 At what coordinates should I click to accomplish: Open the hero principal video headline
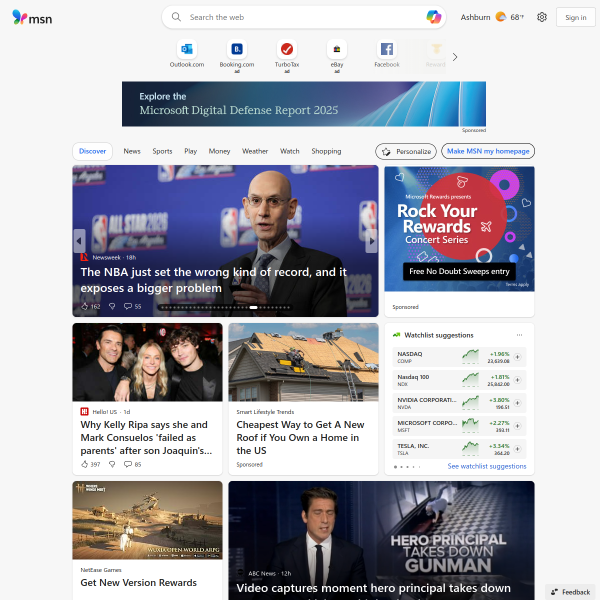373,589
